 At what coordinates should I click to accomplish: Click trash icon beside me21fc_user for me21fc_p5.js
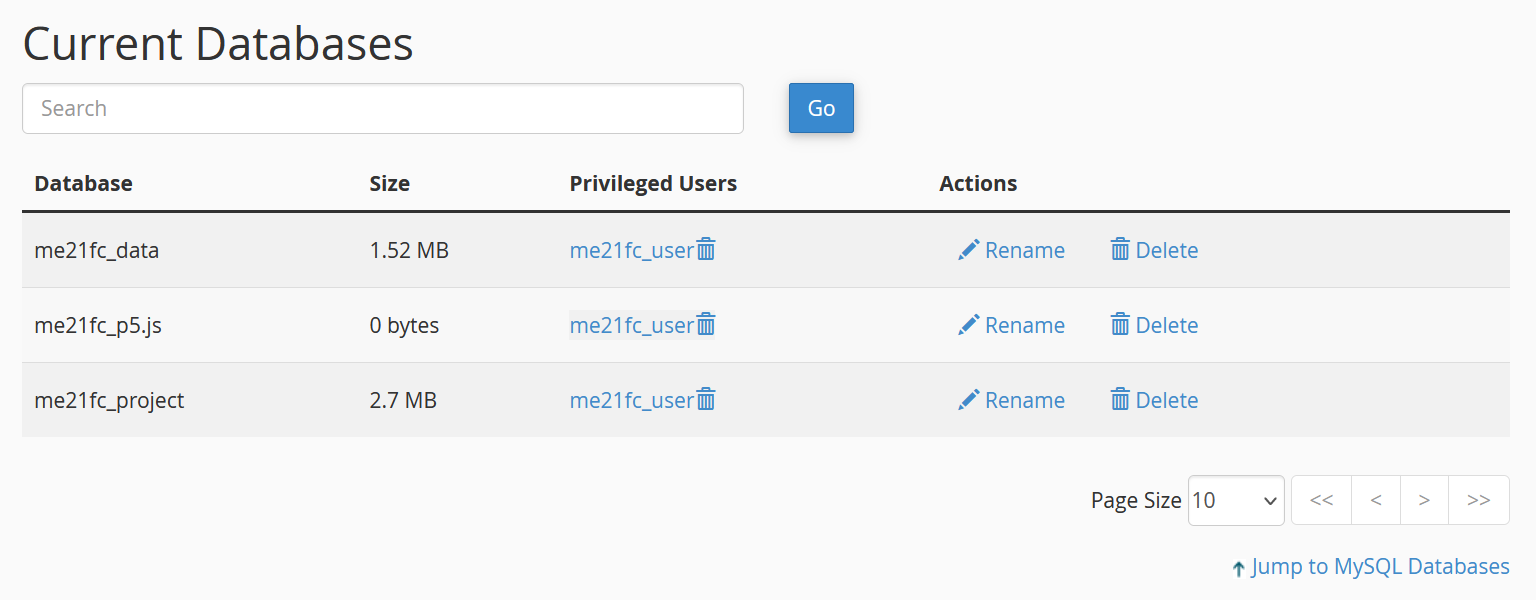click(706, 325)
